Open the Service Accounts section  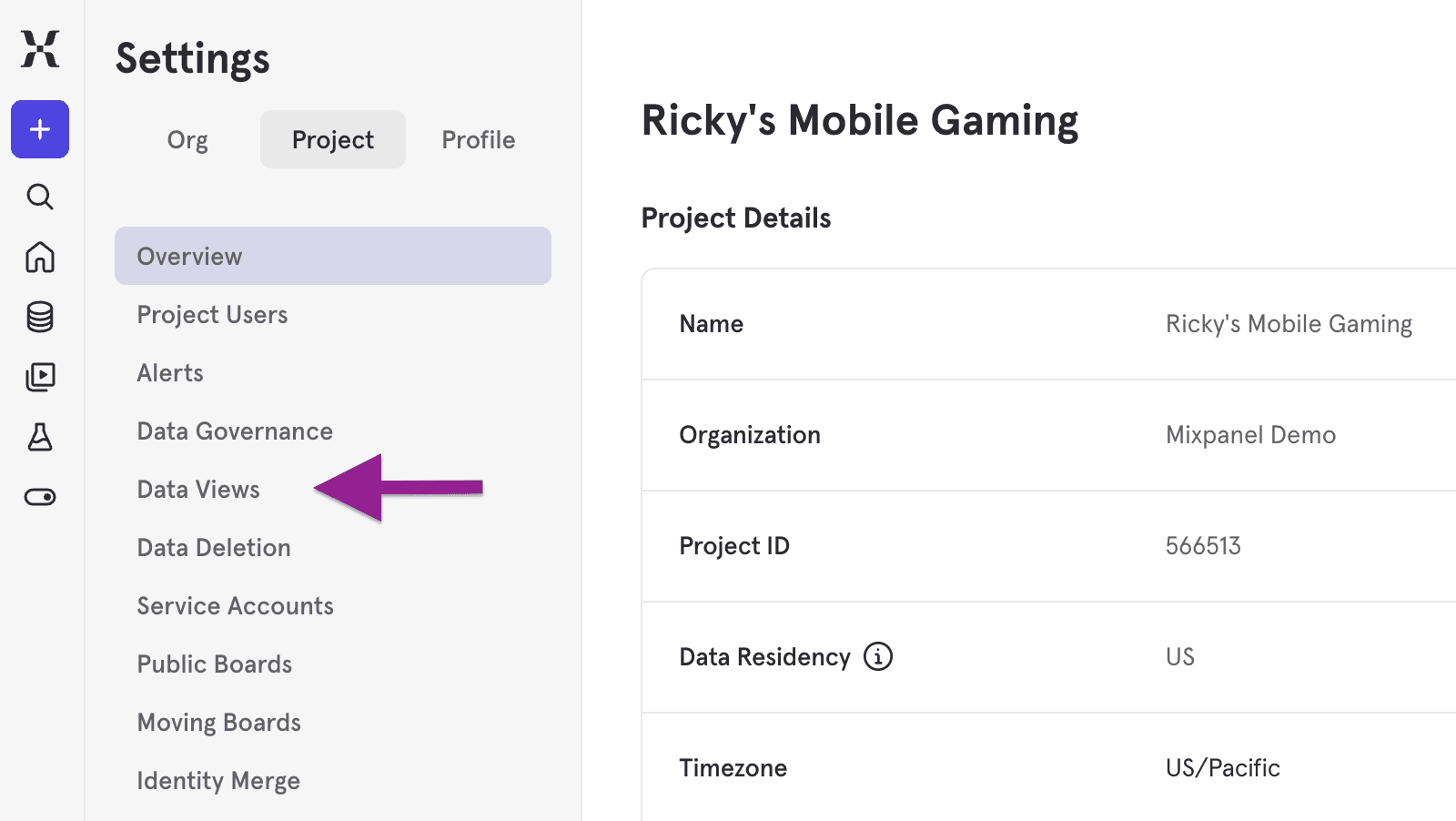[235, 605]
